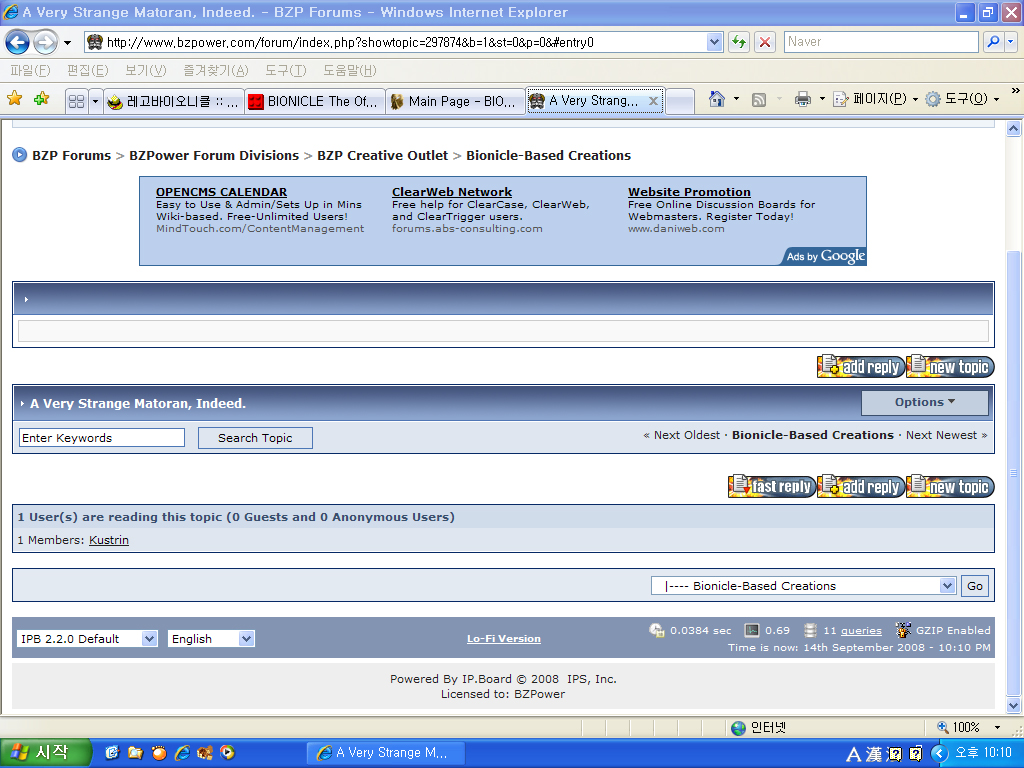Click the fast reply button
Image resolution: width=1024 pixels, height=768 pixels.
point(771,486)
